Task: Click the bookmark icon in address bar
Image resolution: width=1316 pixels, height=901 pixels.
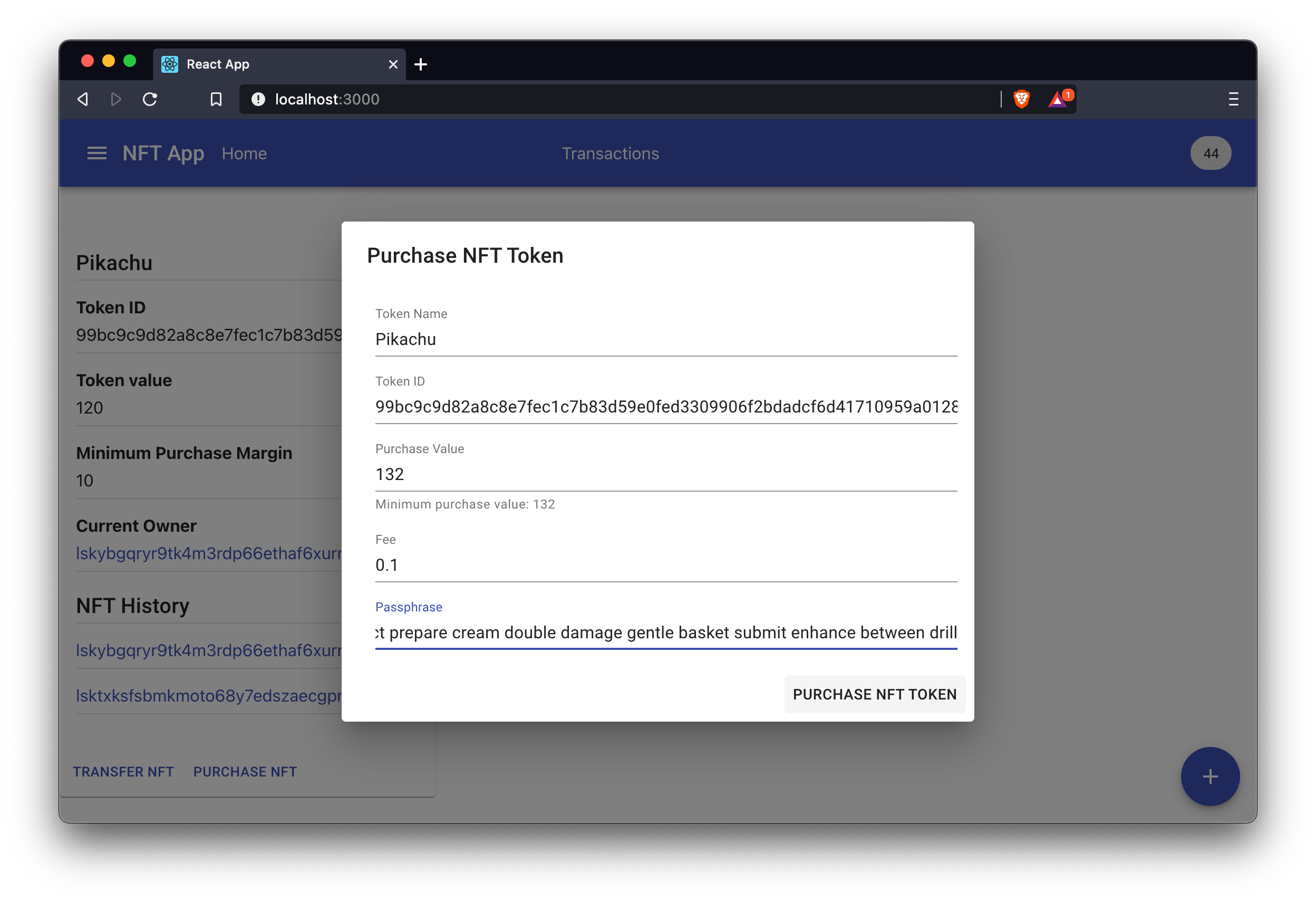Action: (x=214, y=99)
